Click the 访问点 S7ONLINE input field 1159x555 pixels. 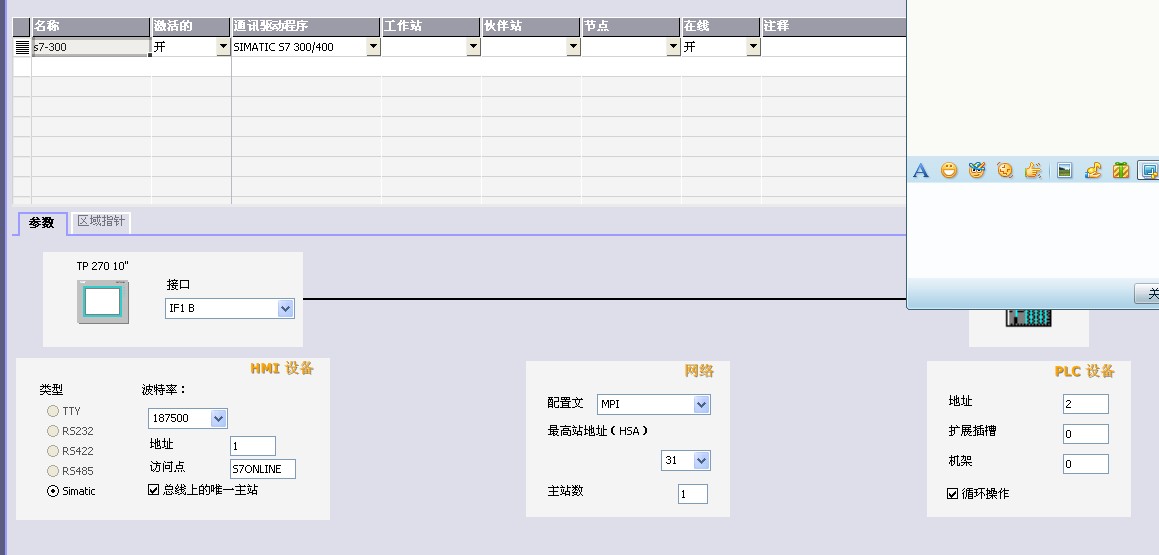[262, 469]
